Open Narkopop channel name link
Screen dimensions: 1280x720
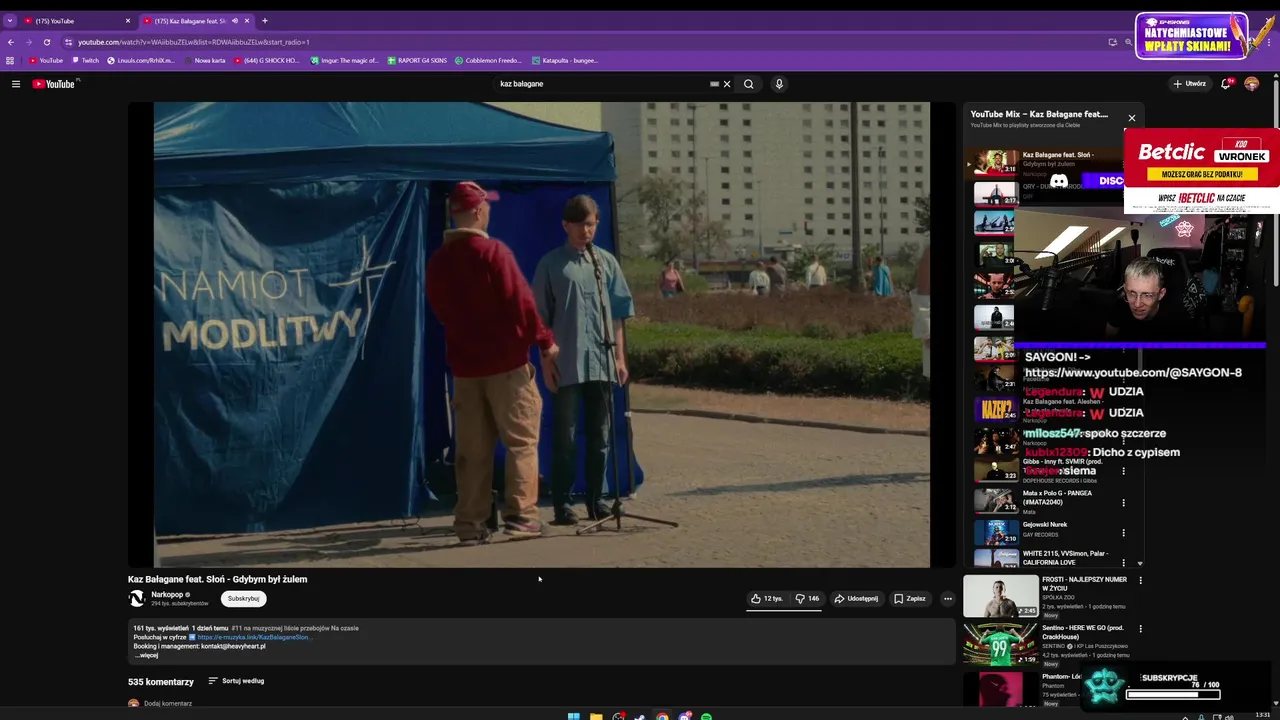tap(167, 594)
